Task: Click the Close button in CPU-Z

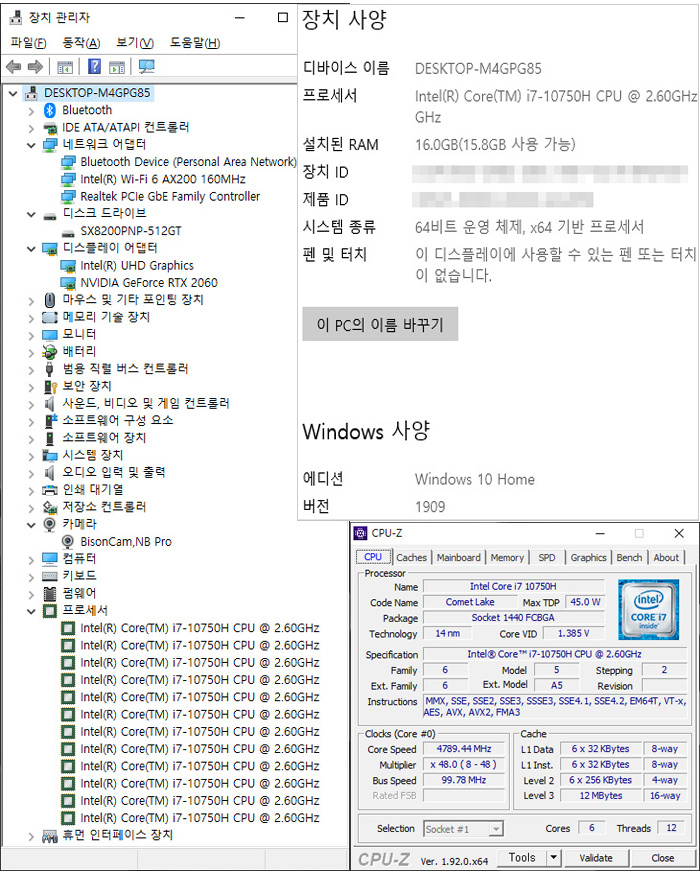Action: point(663,857)
